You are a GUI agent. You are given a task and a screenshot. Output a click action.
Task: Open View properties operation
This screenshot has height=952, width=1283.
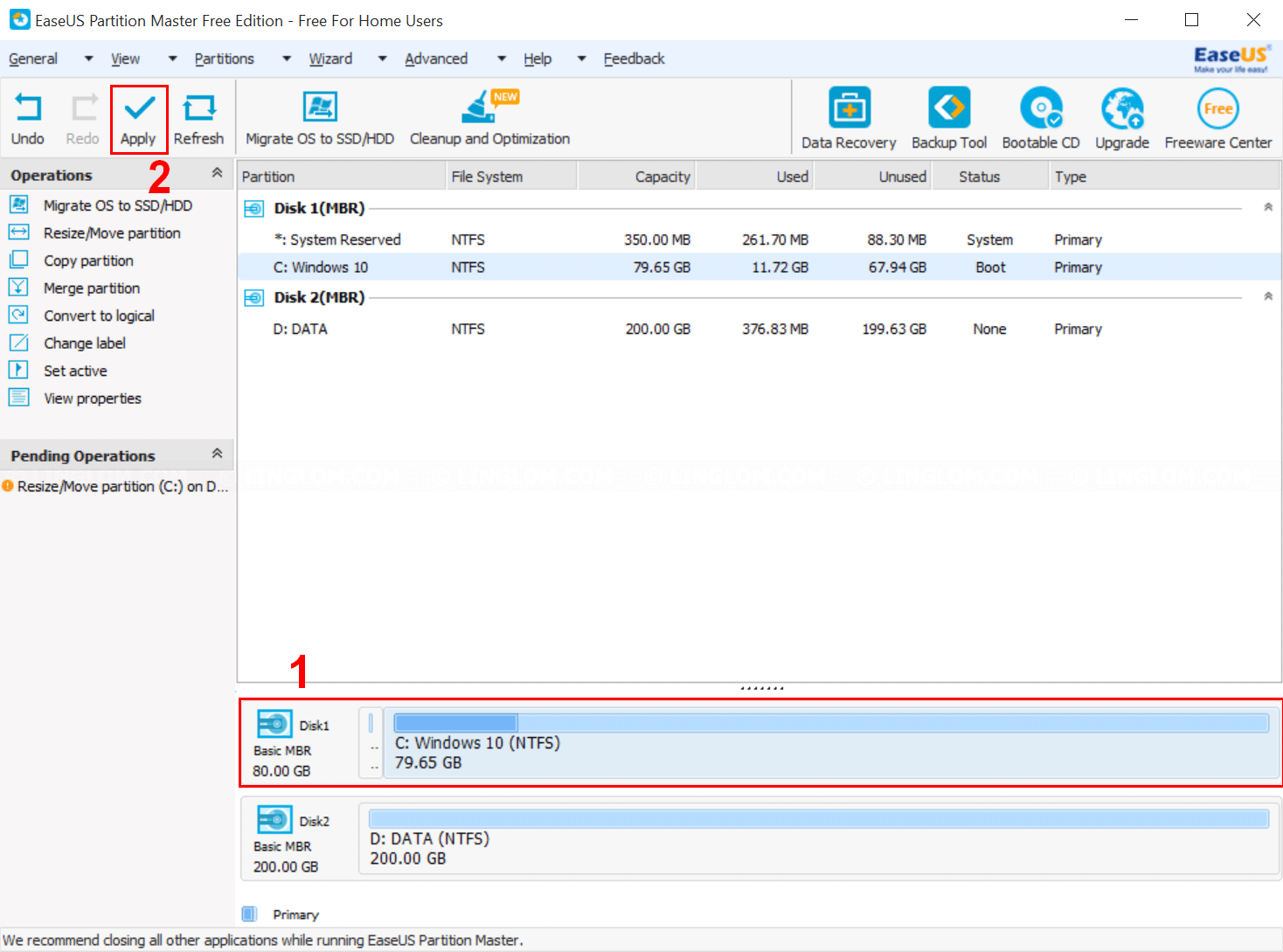coord(93,399)
